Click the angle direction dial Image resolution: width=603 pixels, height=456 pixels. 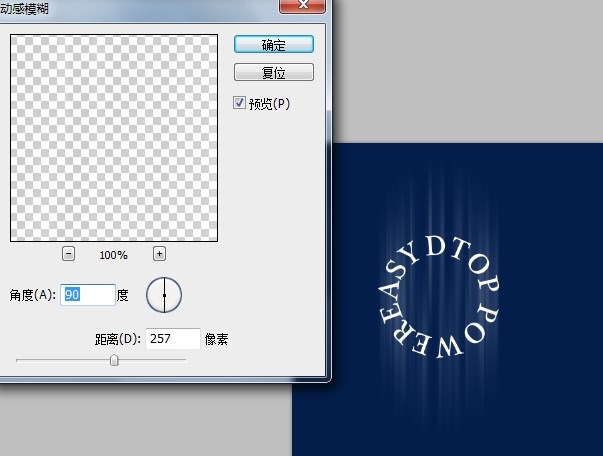pos(164,295)
